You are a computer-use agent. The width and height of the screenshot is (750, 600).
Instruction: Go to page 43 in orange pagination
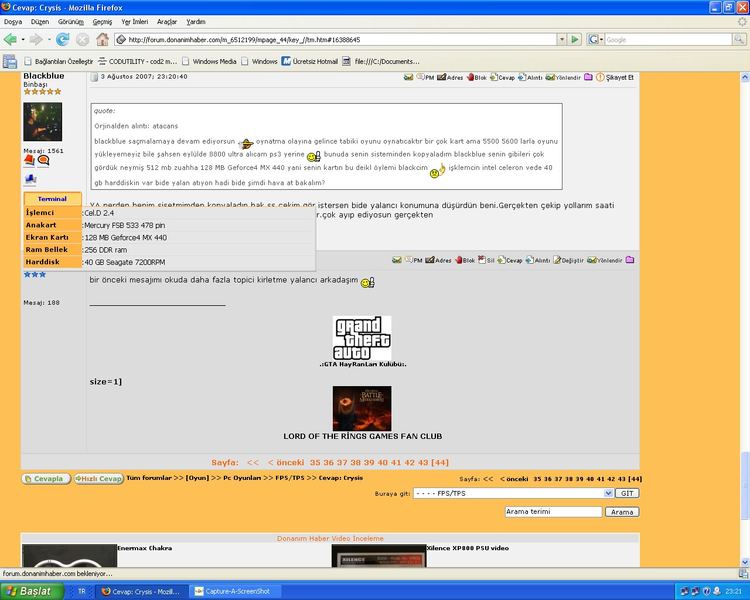click(423, 463)
